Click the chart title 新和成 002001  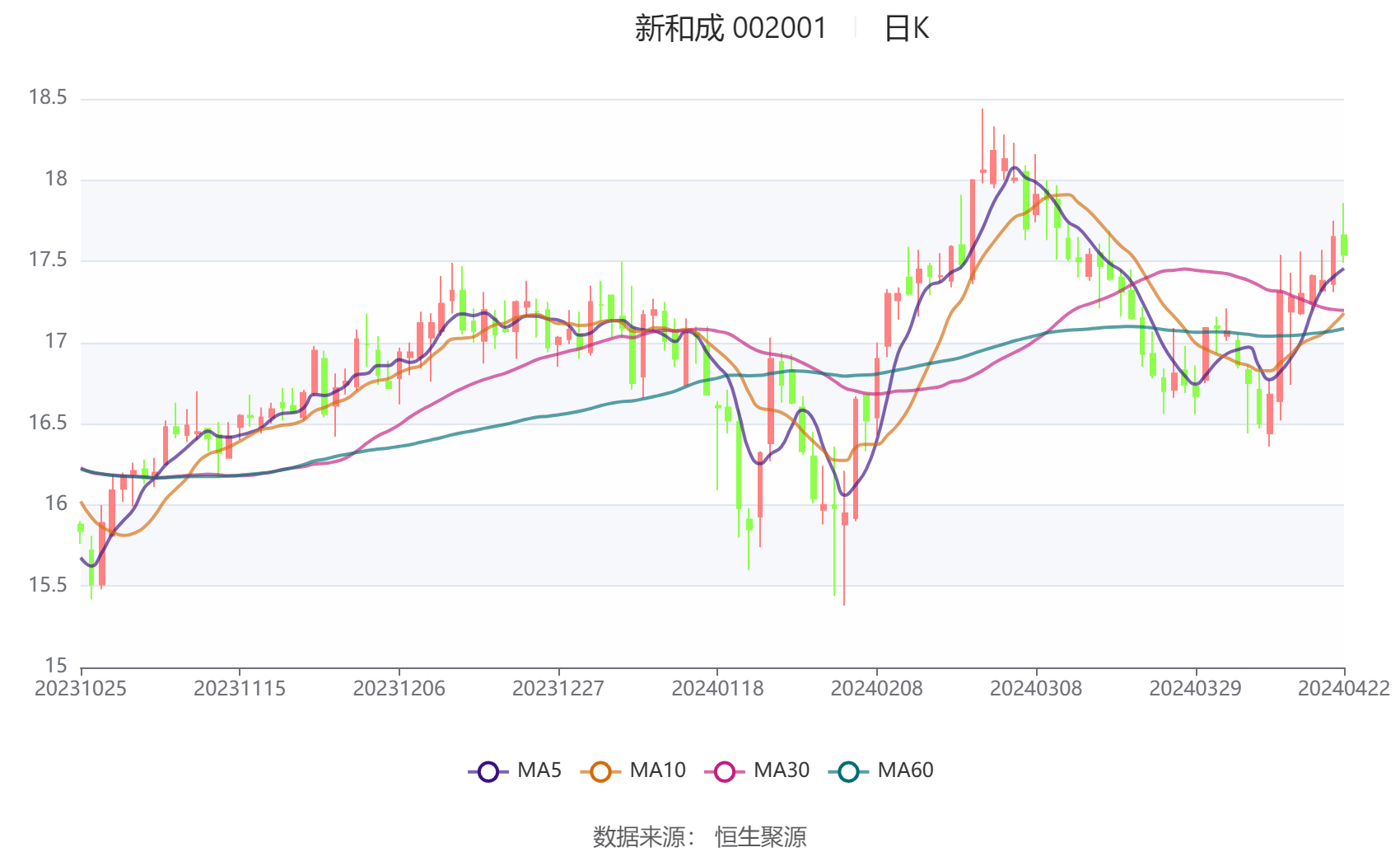(x=730, y=29)
